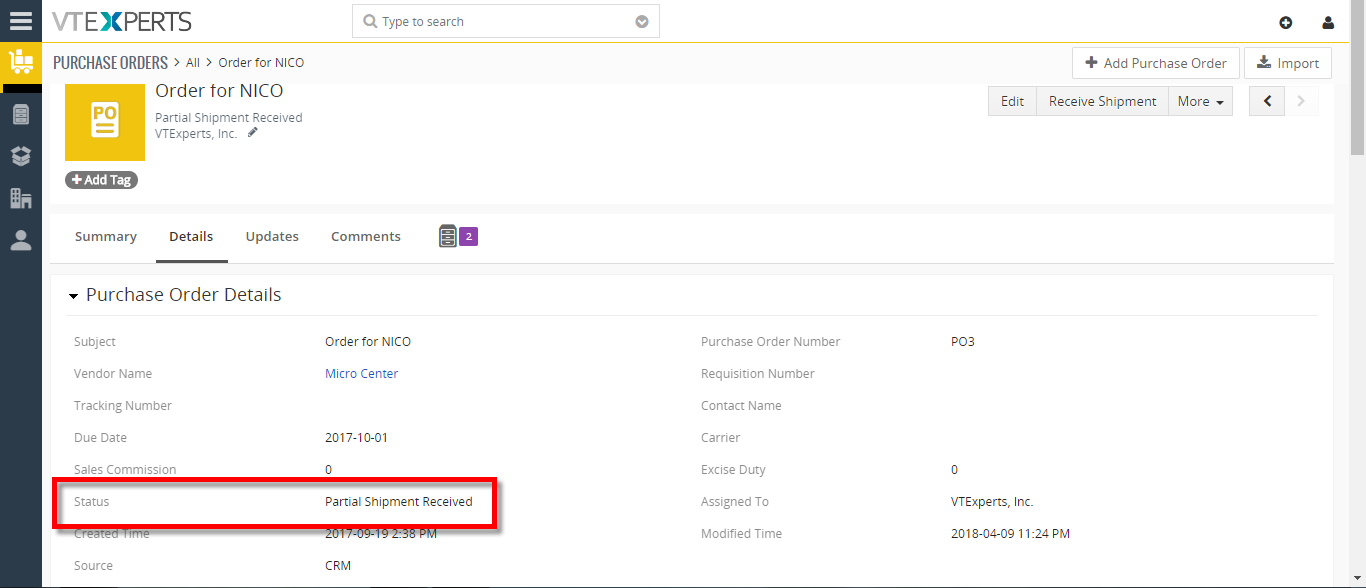Click Add Purchase Order button
This screenshot has height=588, width=1366.
pyautogui.click(x=1156, y=63)
